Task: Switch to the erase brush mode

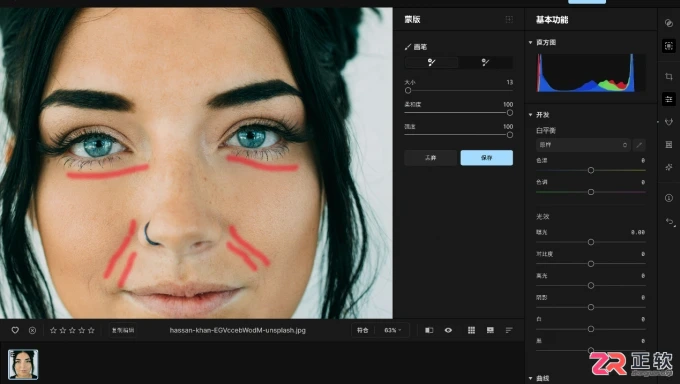Action: pyautogui.click(x=485, y=62)
